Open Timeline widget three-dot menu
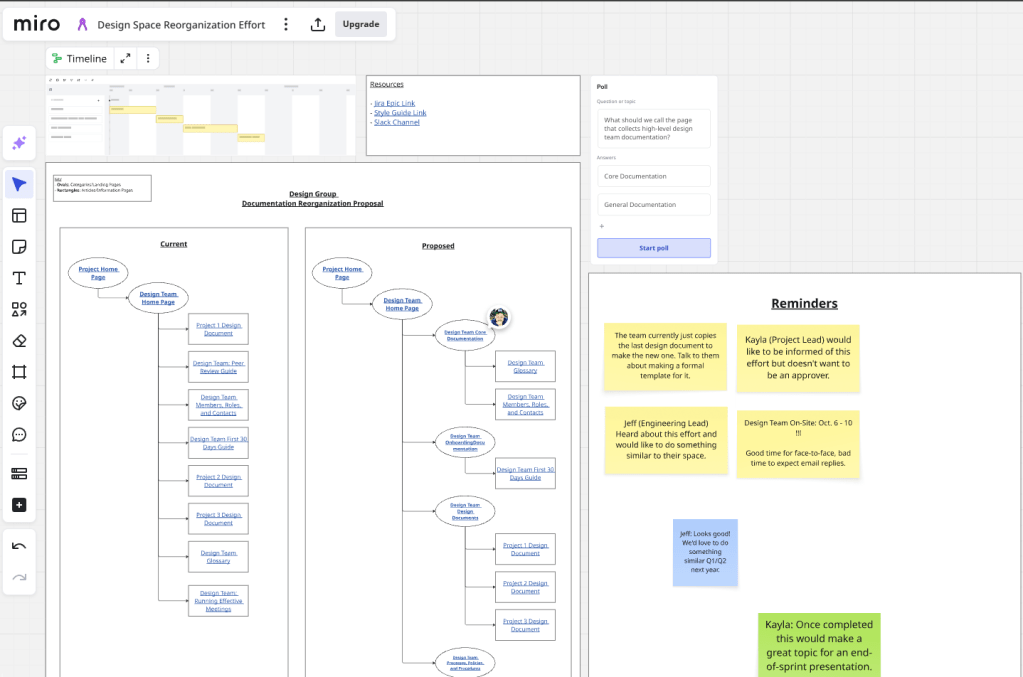 pyautogui.click(x=148, y=59)
